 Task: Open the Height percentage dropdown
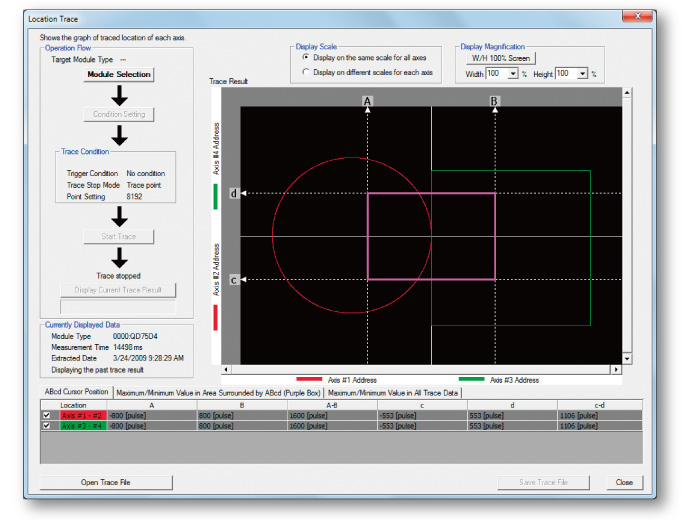(583, 73)
